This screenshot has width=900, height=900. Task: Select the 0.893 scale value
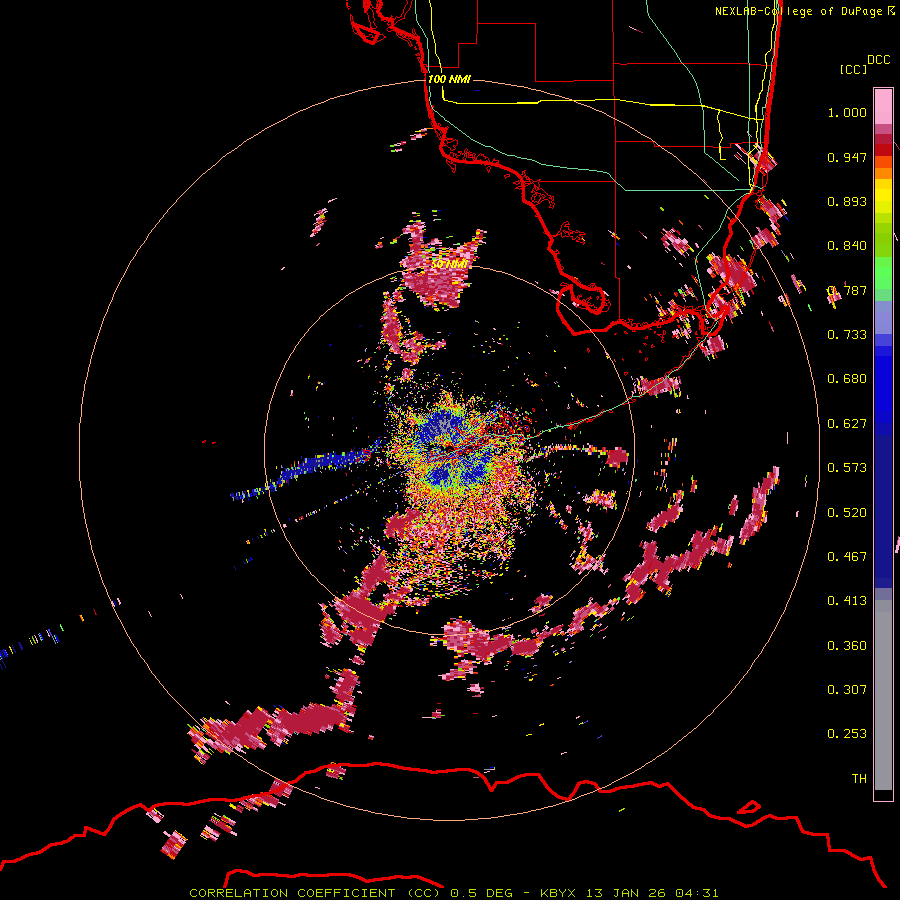(847, 201)
